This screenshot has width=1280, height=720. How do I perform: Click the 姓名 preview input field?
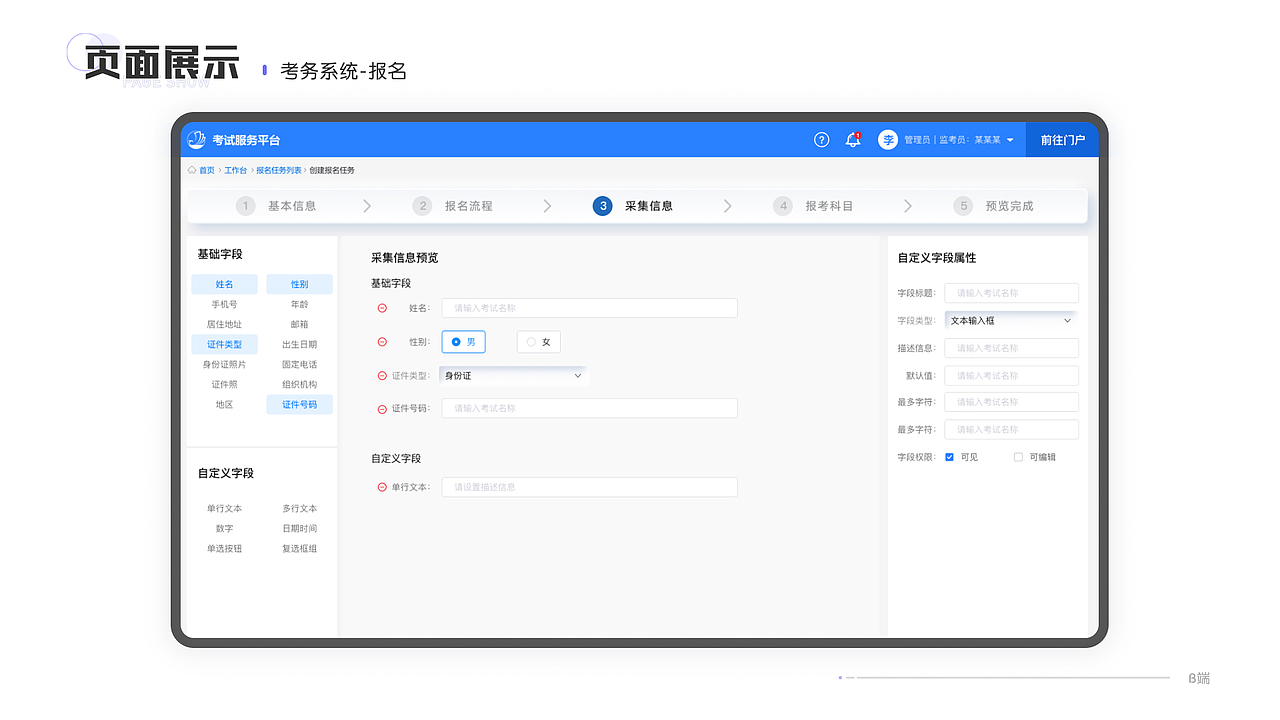[589, 308]
